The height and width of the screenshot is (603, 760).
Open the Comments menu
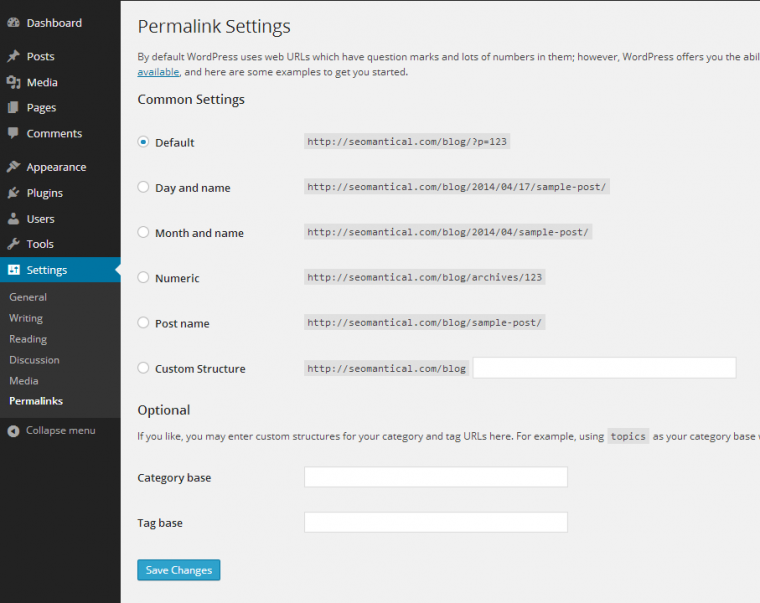coord(54,133)
